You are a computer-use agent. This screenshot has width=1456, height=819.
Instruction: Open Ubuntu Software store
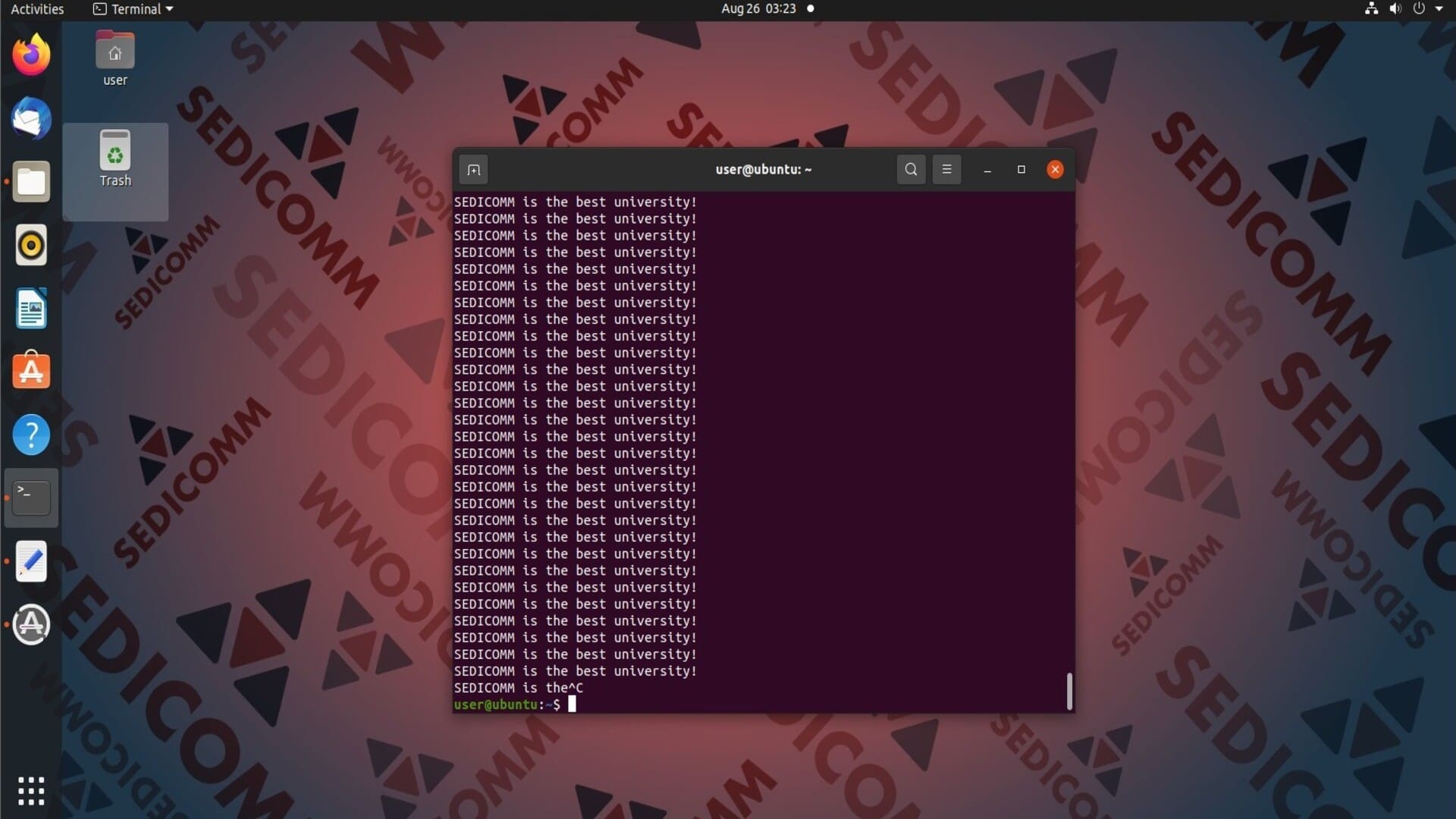pos(31,371)
